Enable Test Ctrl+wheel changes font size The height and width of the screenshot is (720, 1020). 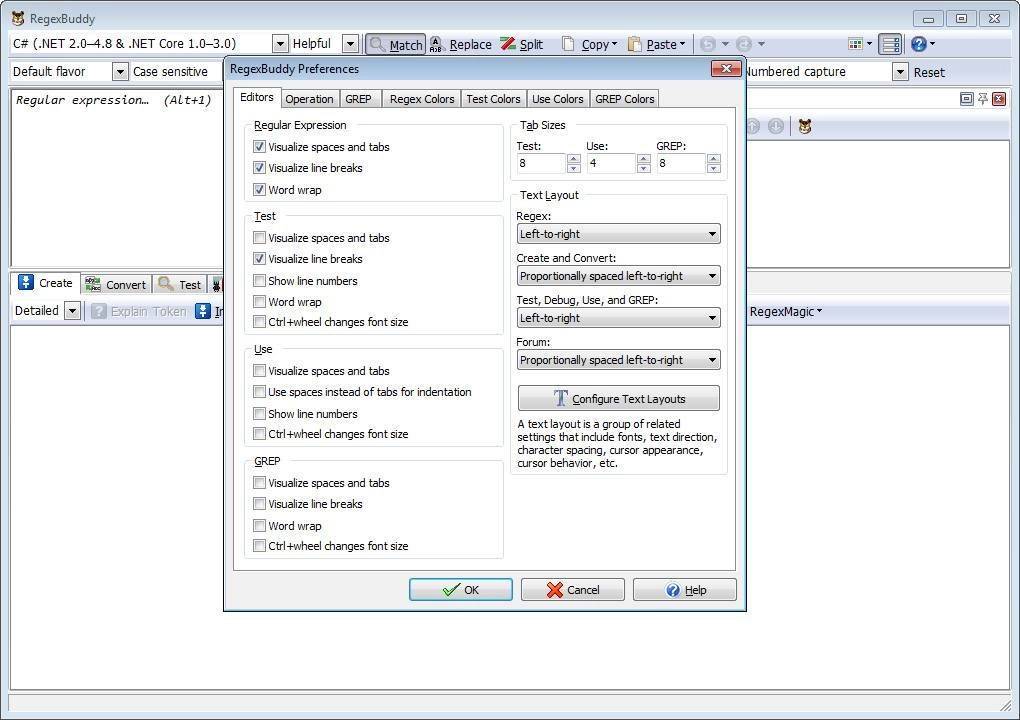point(260,322)
